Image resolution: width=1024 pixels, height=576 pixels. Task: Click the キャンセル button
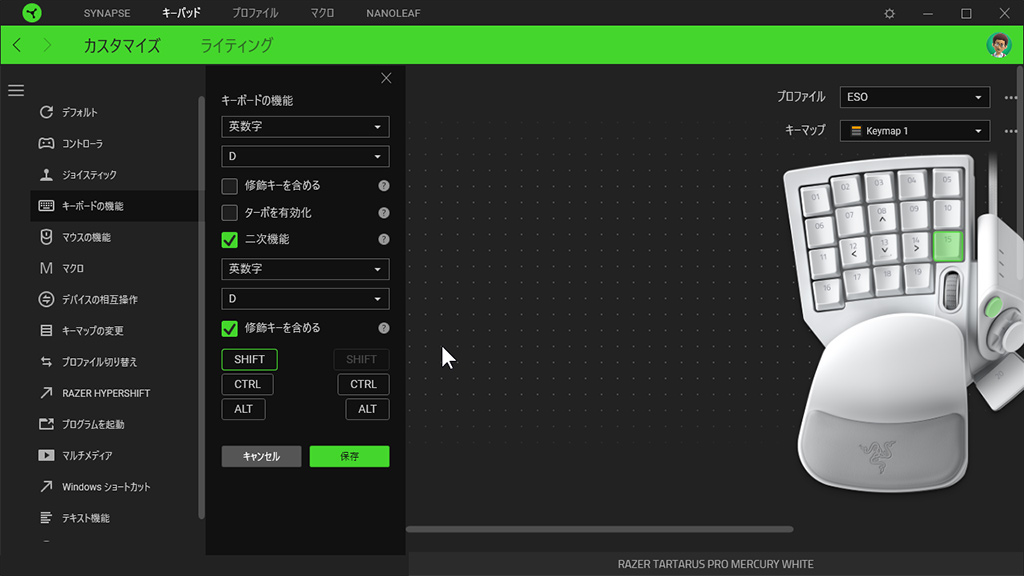point(261,456)
